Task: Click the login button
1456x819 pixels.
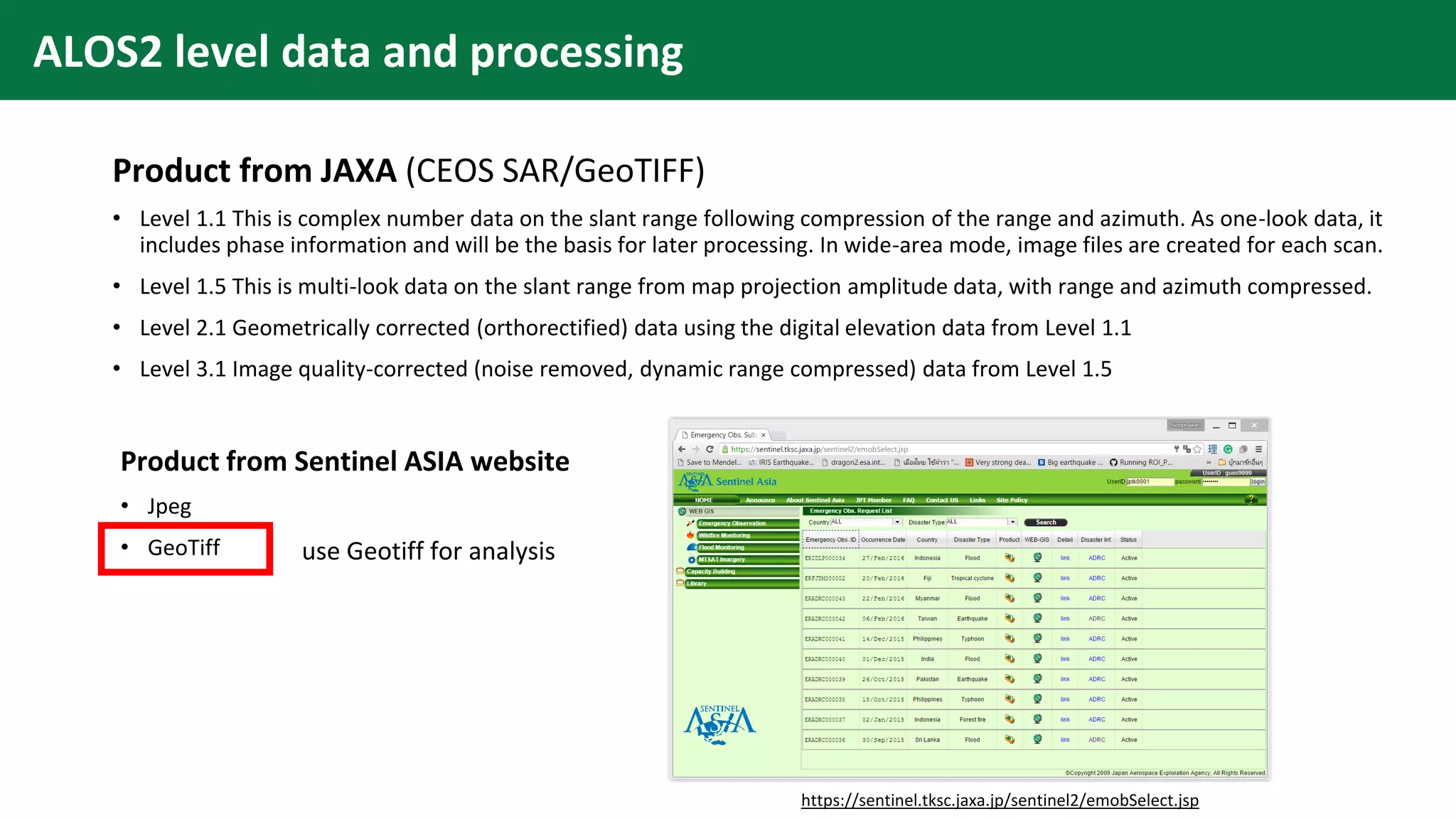Action: tap(1258, 481)
